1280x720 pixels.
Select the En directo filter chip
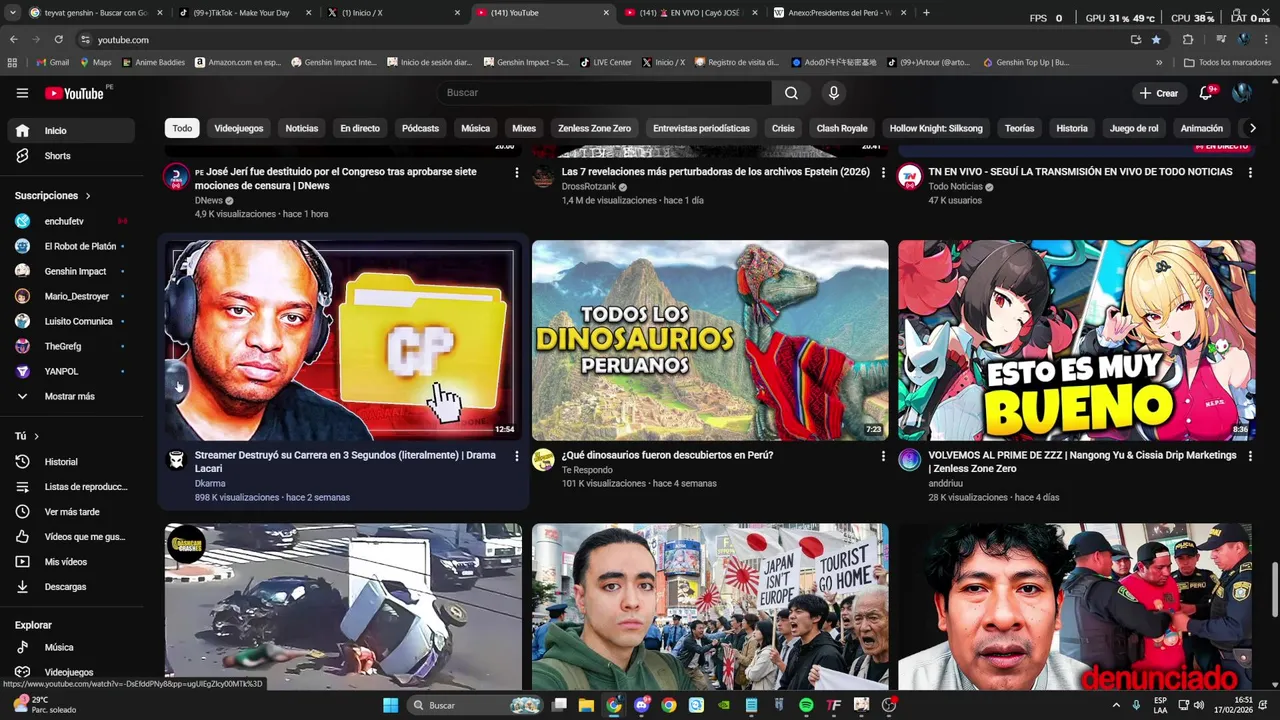360,128
